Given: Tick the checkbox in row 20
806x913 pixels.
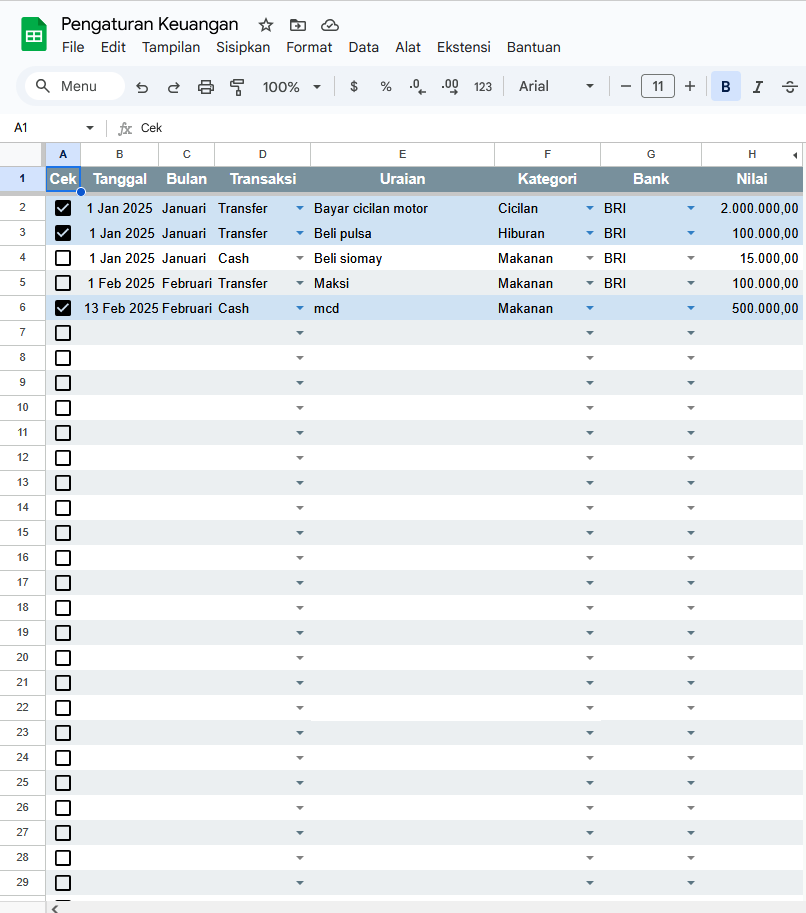Looking at the screenshot, I should point(63,658).
